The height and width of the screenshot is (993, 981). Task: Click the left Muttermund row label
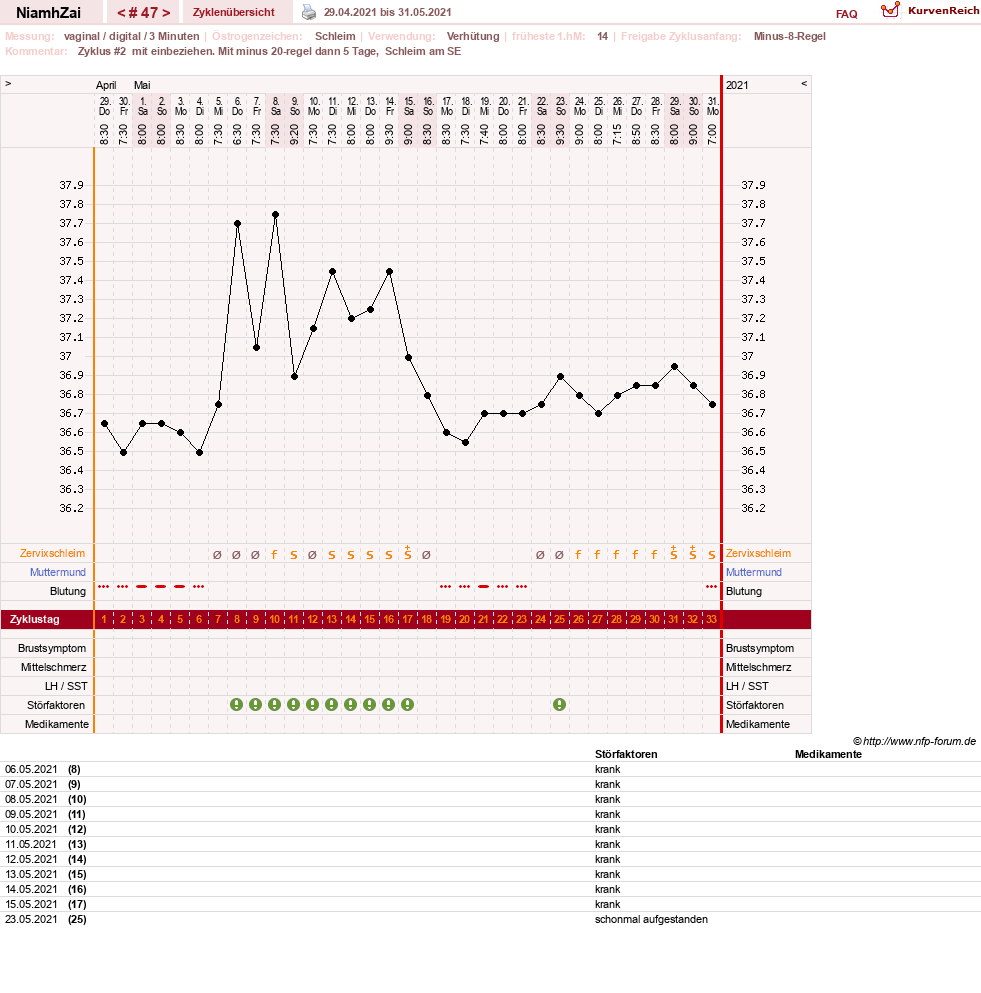pyautogui.click(x=58, y=572)
